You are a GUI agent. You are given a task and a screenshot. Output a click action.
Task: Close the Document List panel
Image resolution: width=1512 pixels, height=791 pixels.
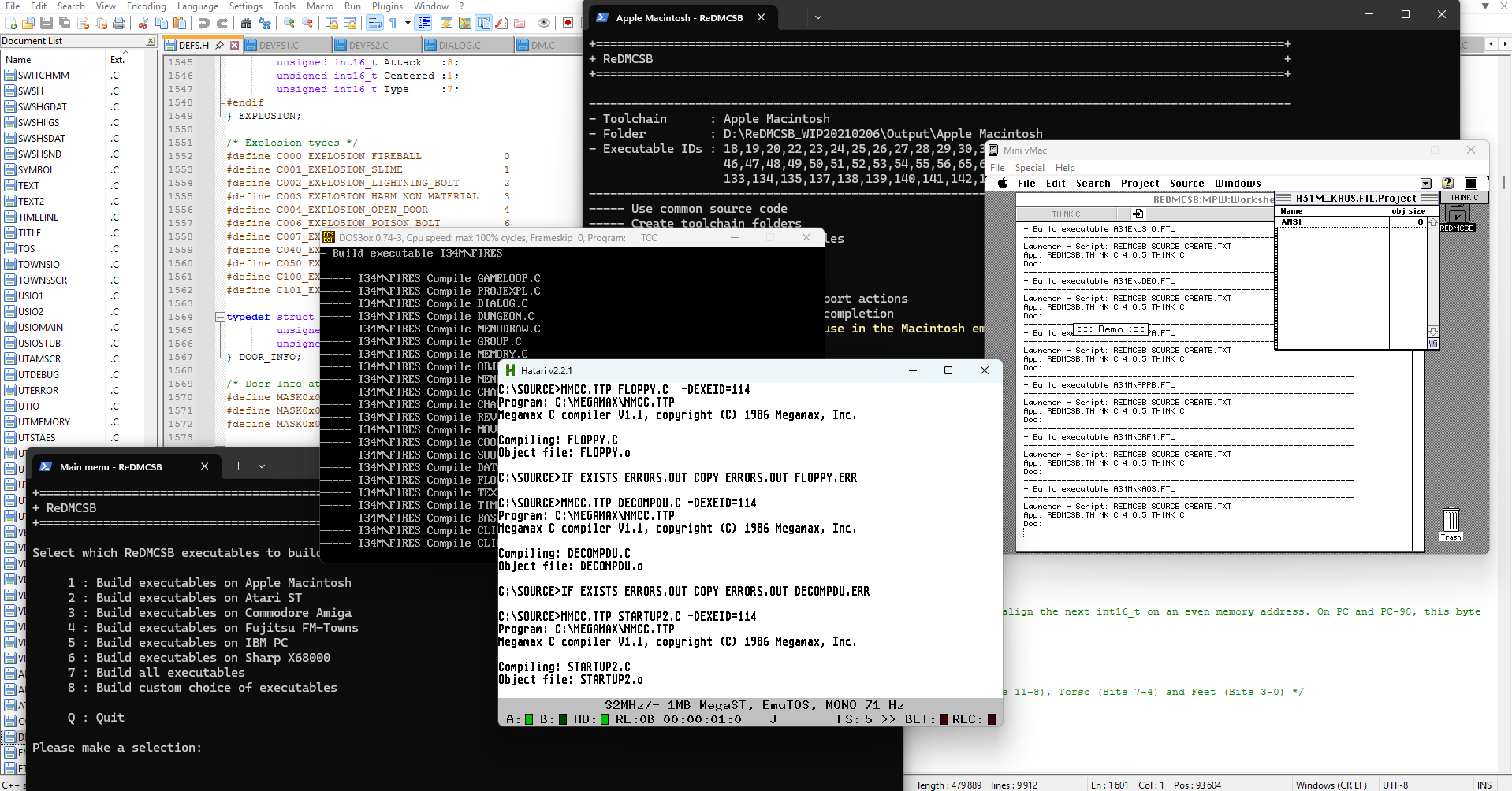coord(151,41)
